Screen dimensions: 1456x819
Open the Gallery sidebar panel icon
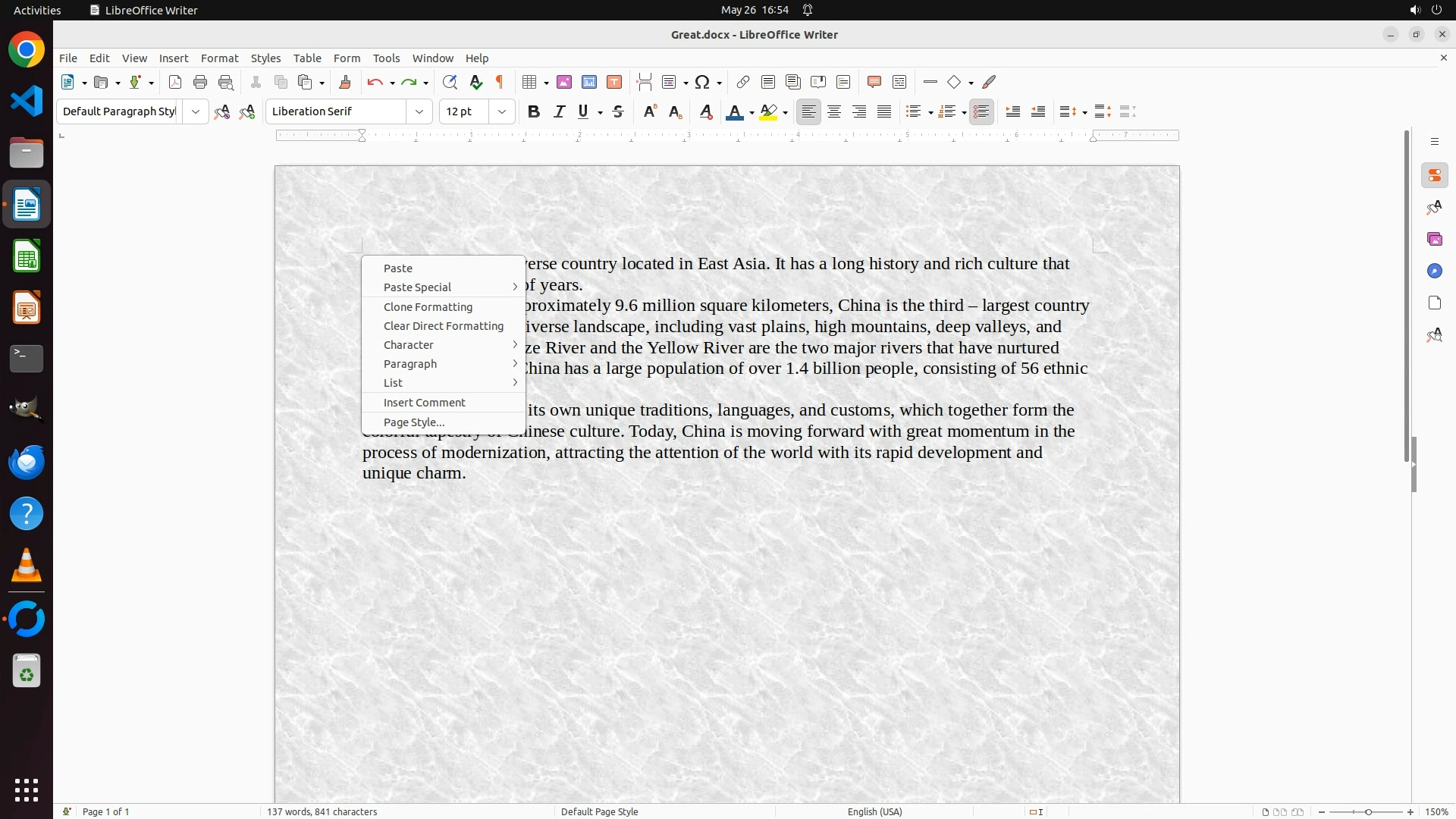coord(1434,239)
